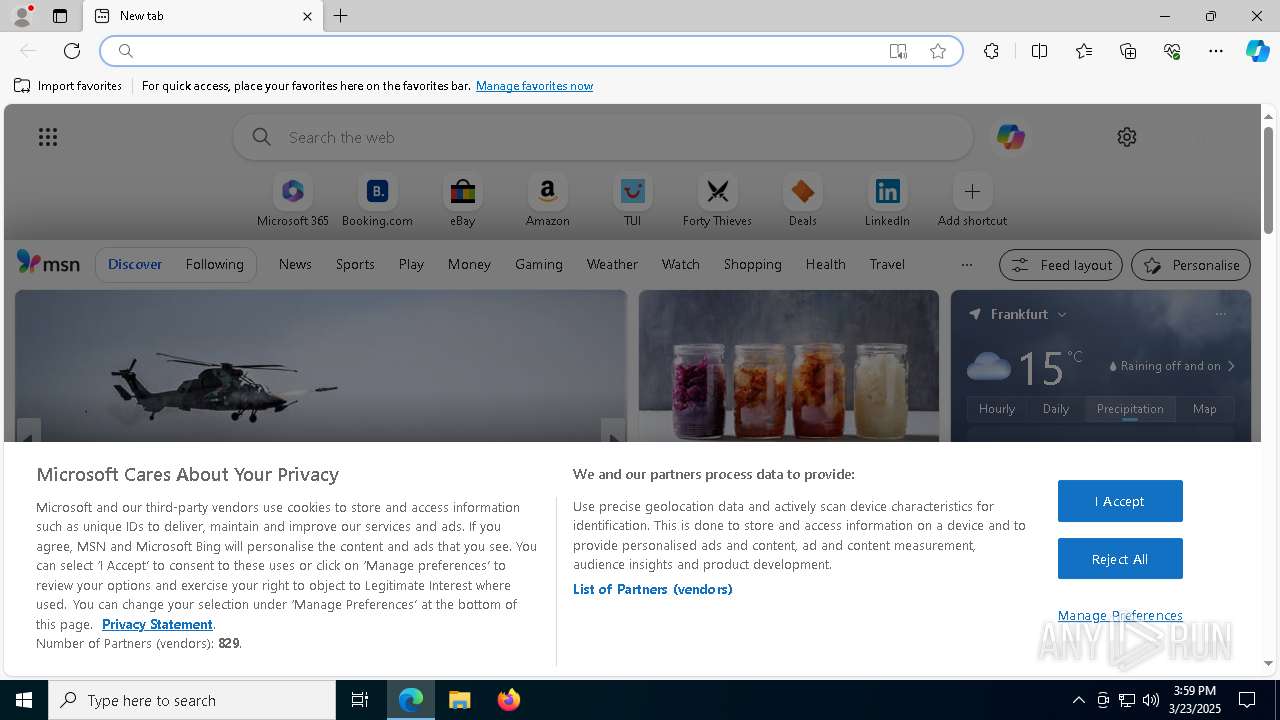Open eBay shortcut
1280x720 pixels.
tap(462, 200)
